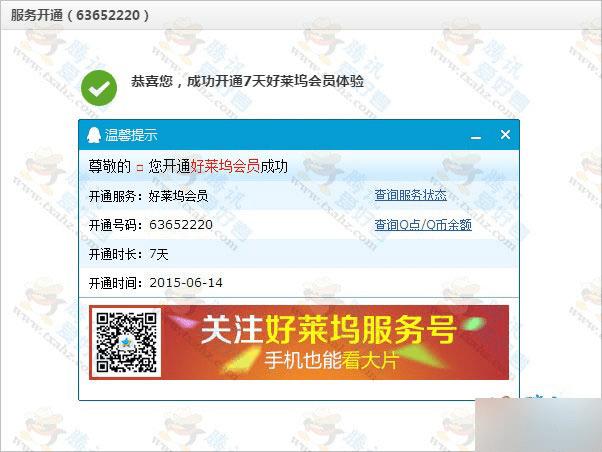Click the small red nickname box after 尊敬的
602x452 pixels.
click(140, 168)
